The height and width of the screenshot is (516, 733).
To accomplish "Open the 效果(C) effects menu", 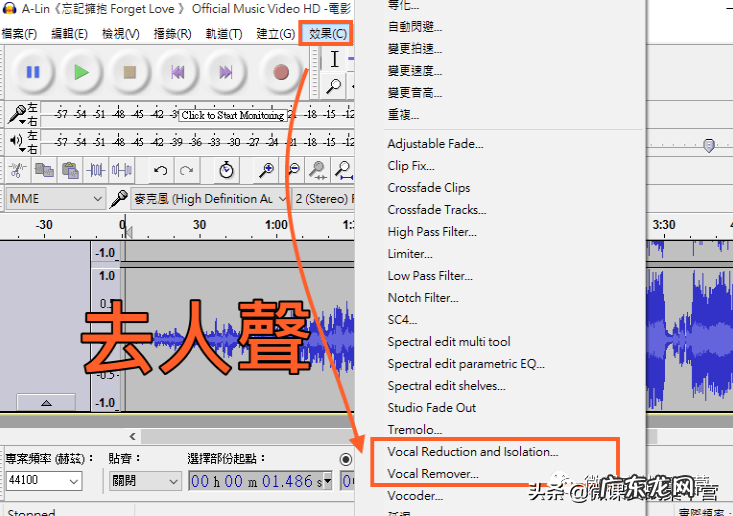I will point(327,34).
